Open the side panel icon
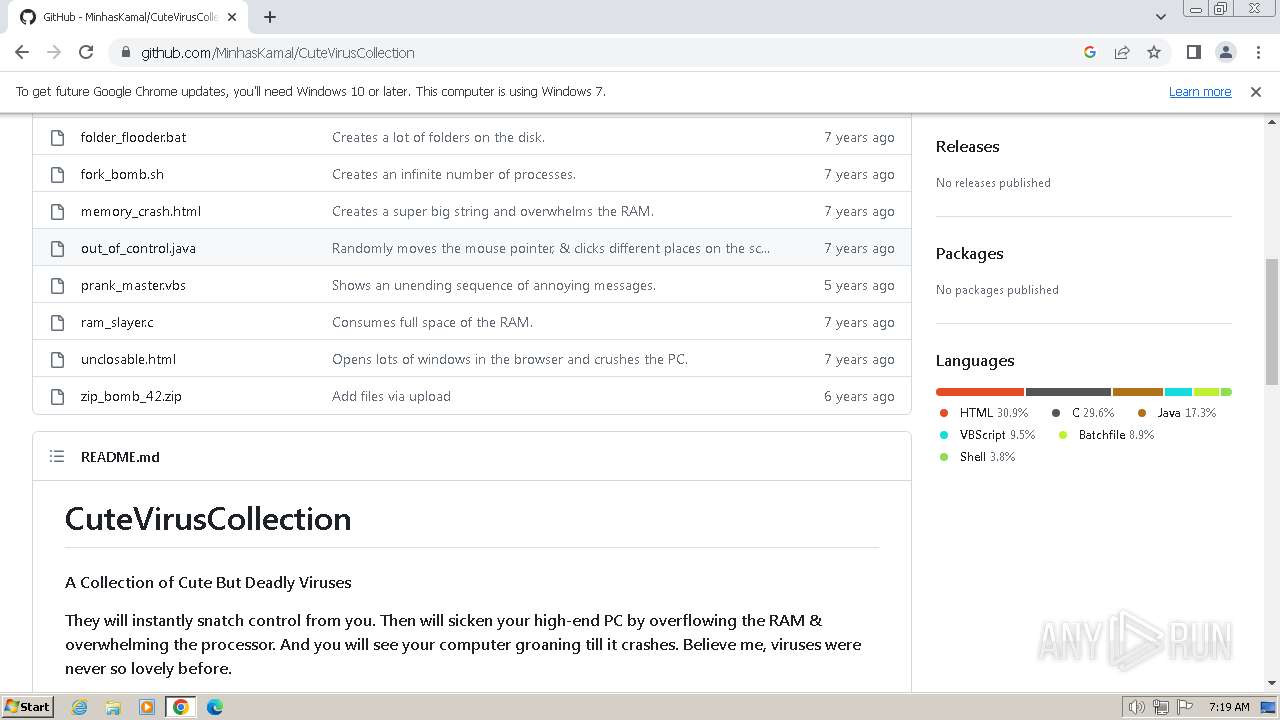 [x=1194, y=52]
